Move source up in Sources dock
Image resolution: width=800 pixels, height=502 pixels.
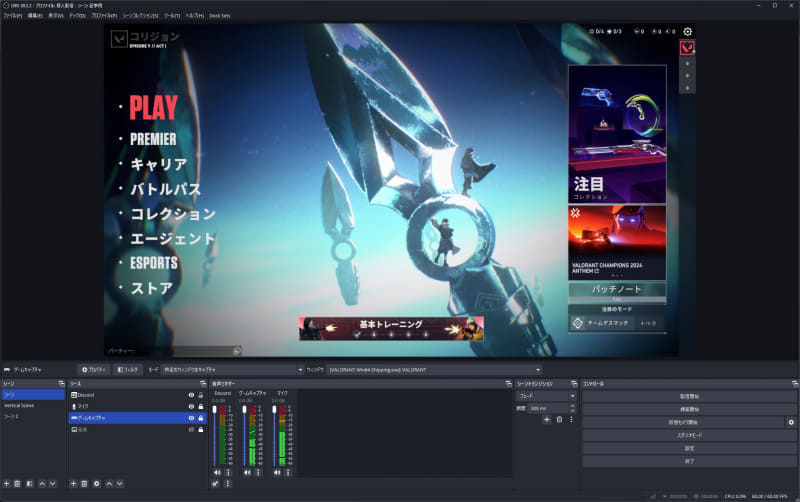pyautogui.click(x=109, y=484)
